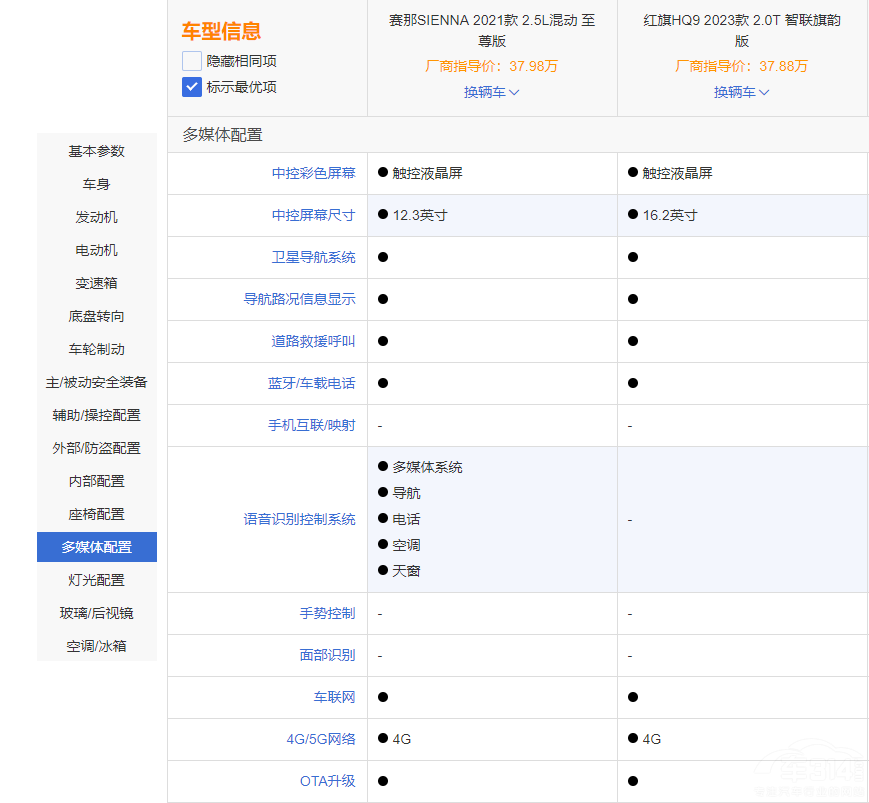Click the OTA升级 link
869x803 pixels.
pyautogui.click(x=327, y=780)
